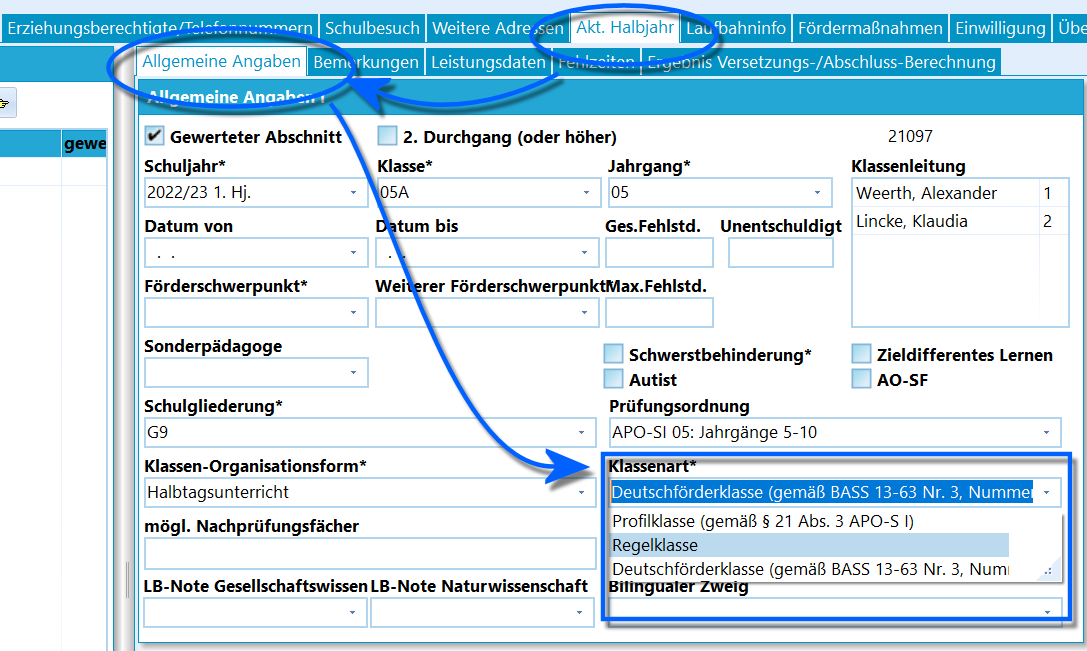The image size is (1087, 651).
Task: Select the Allgemeine Angaben sub-tab
Action: pyautogui.click(x=221, y=61)
